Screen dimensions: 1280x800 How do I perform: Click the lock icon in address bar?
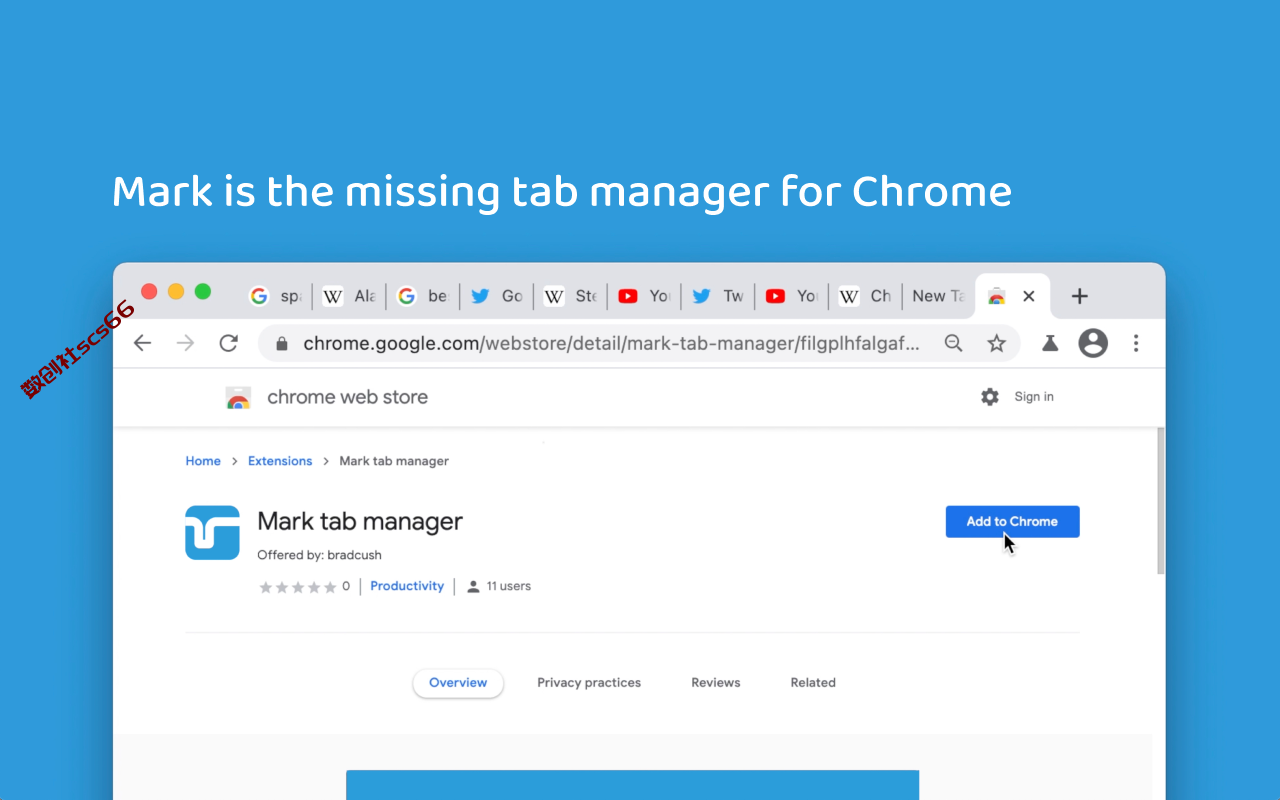282,344
